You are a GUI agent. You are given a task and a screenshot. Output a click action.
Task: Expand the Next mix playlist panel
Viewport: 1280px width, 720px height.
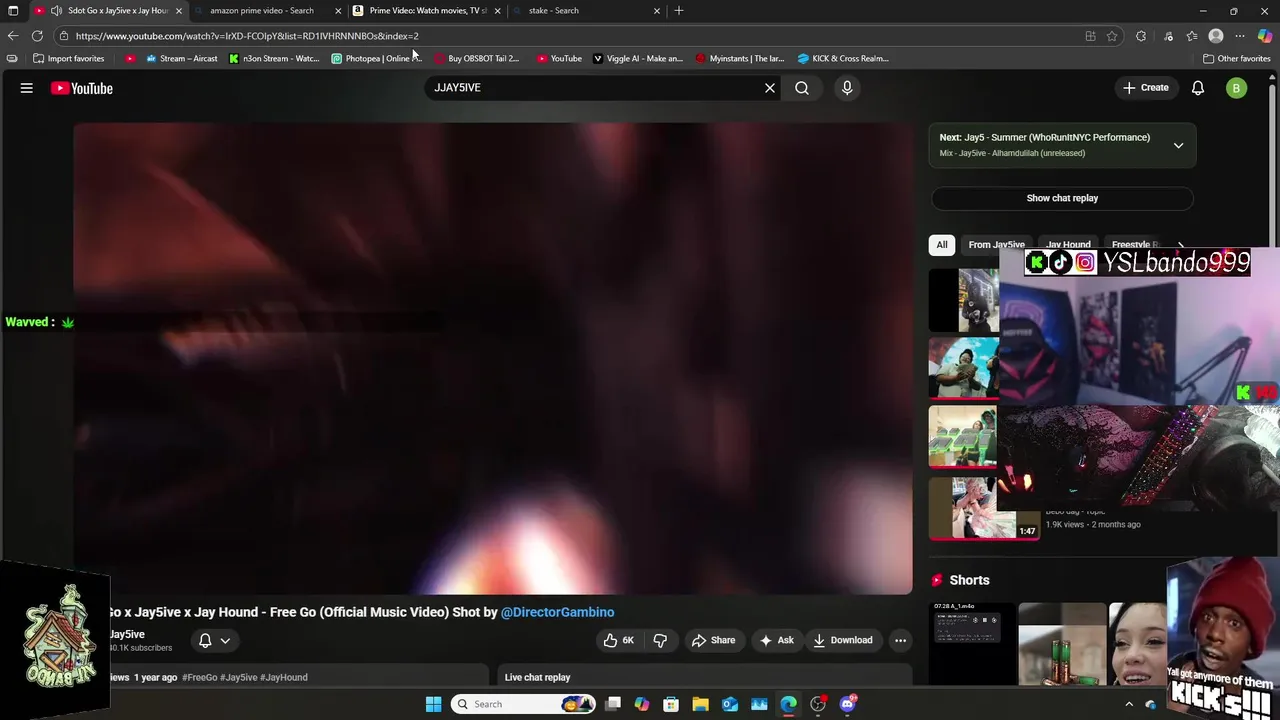pos(1178,145)
